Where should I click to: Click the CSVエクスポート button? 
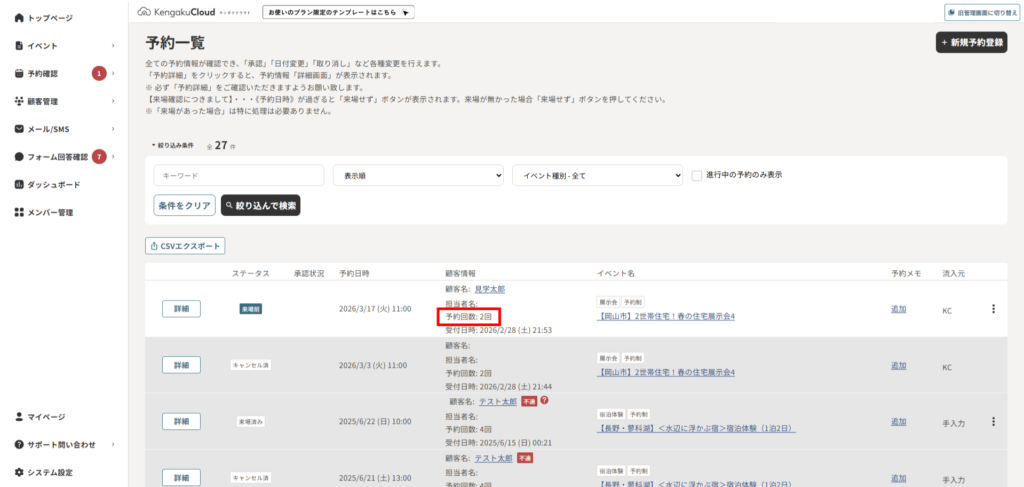(x=185, y=246)
